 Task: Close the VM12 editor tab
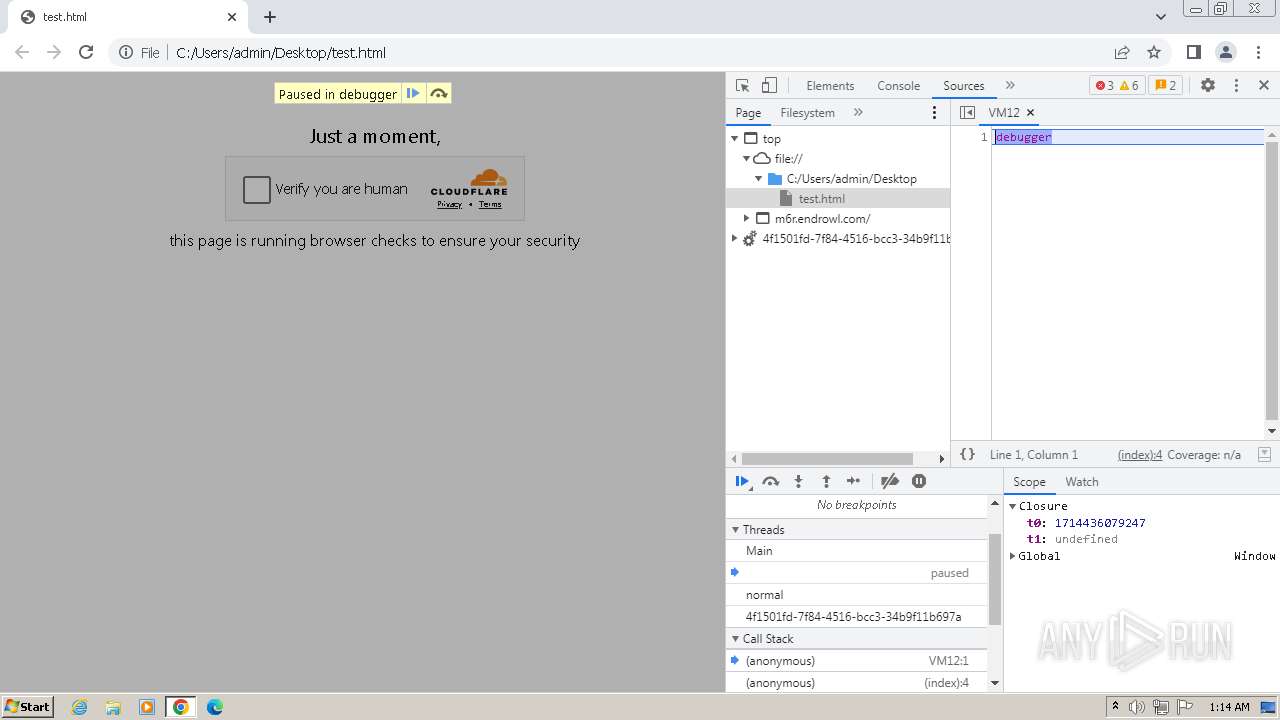pos(1030,113)
